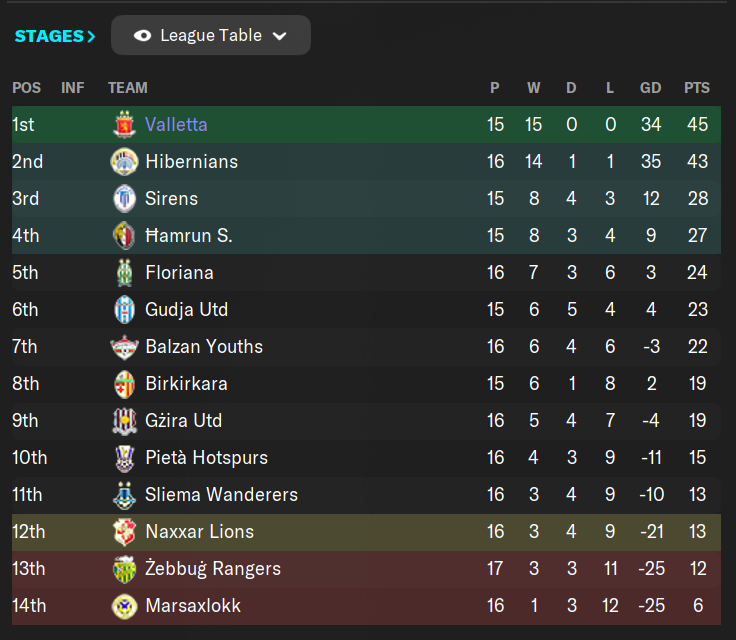The height and width of the screenshot is (640, 736).
Task: Sort table by GD column header
Action: (651, 88)
